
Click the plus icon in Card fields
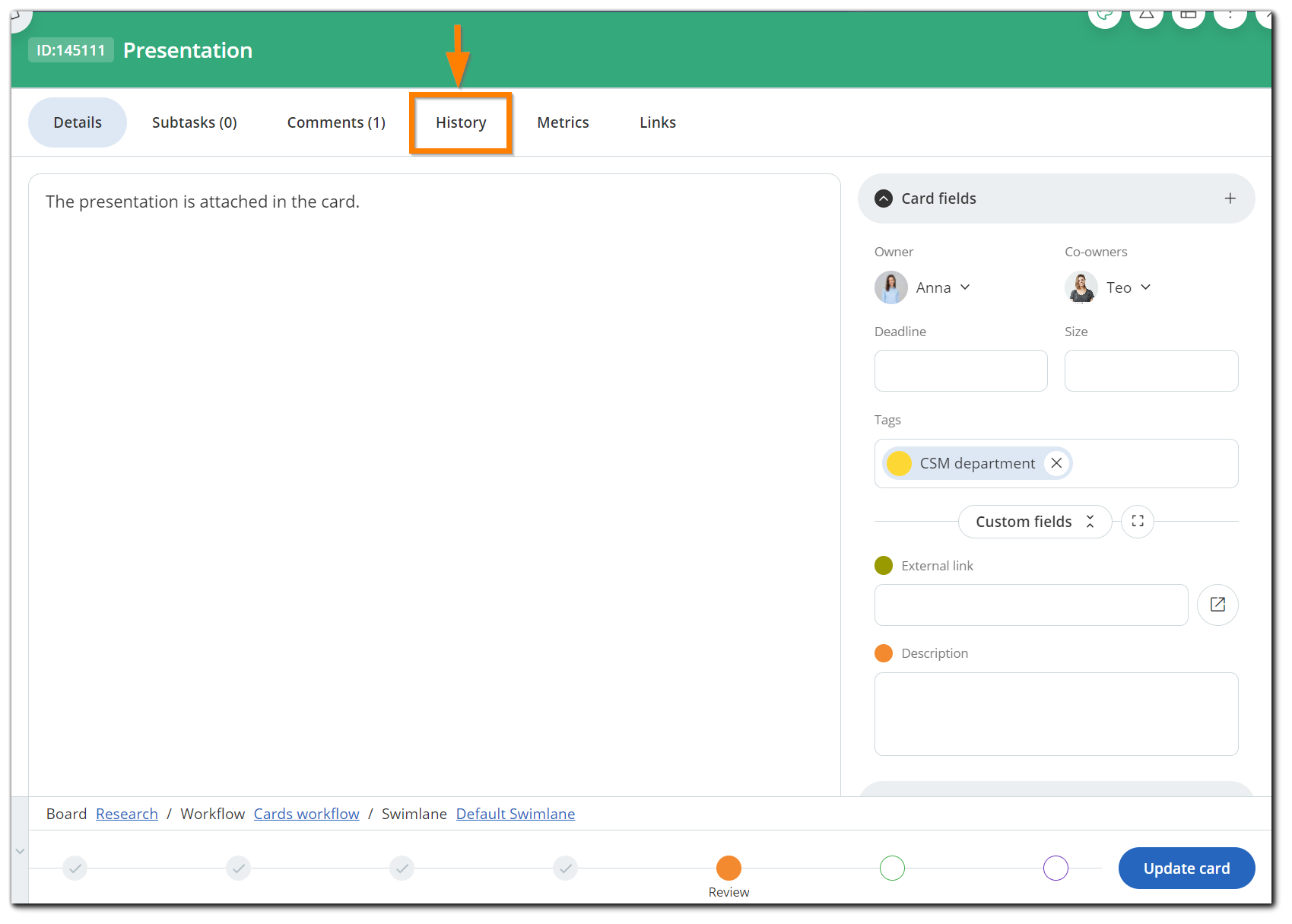click(x=1230, y=198)
